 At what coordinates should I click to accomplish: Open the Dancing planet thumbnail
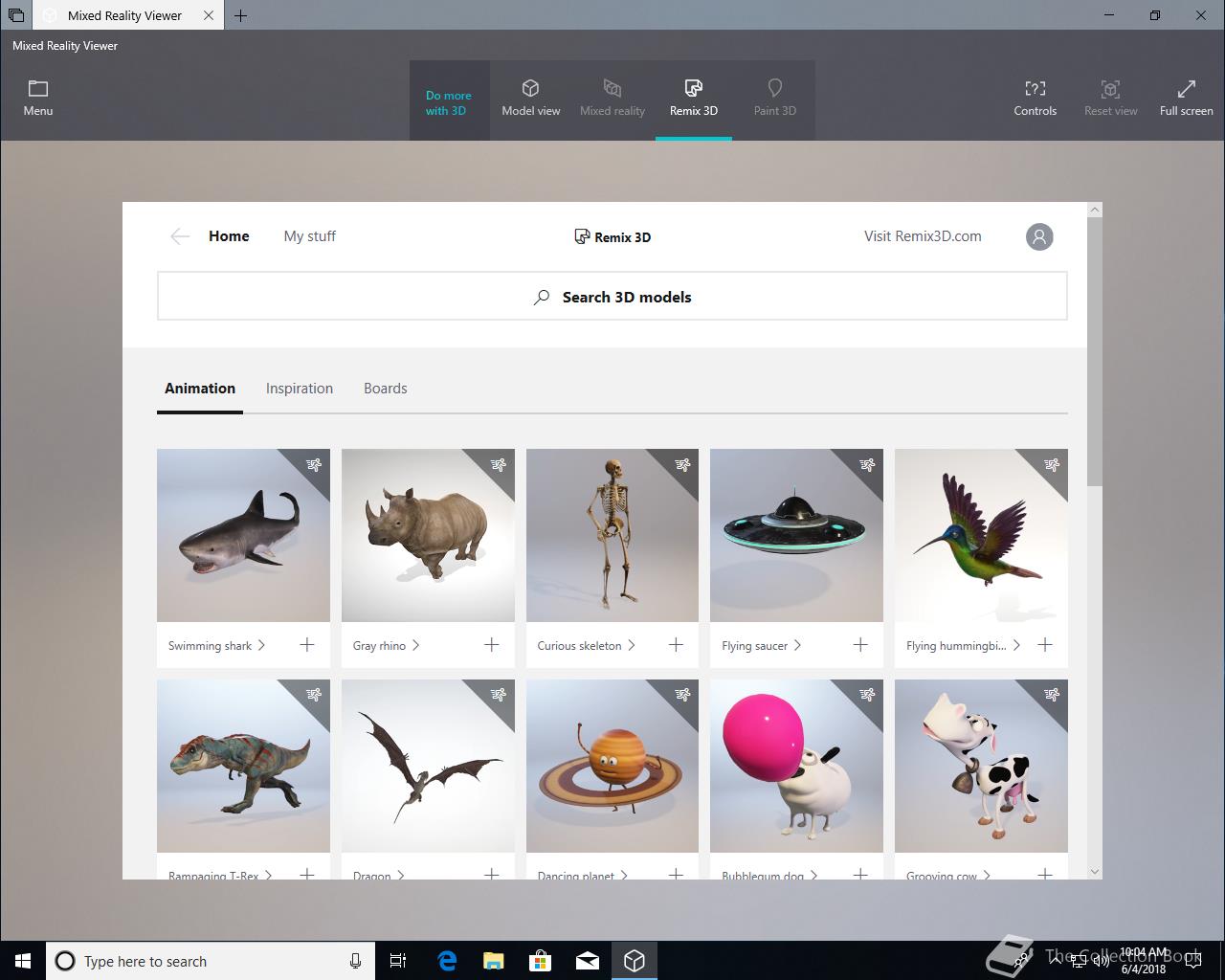tap(612, 766)
